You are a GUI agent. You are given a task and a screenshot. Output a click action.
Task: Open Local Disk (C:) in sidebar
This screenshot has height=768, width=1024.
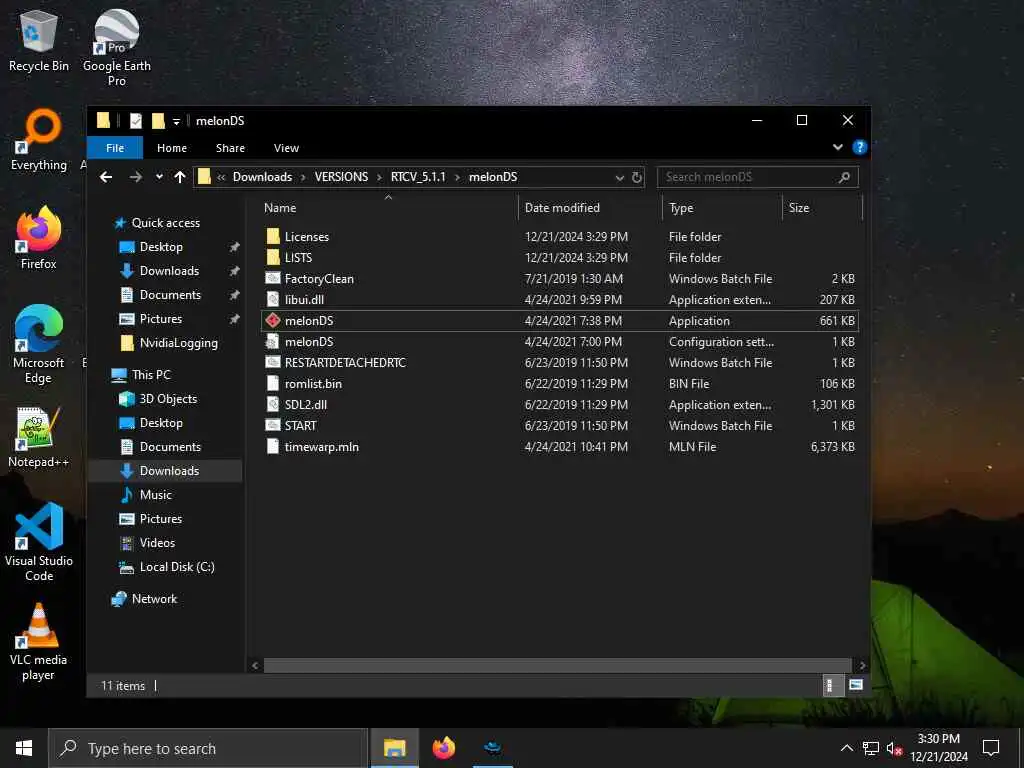tap(177, 567)
